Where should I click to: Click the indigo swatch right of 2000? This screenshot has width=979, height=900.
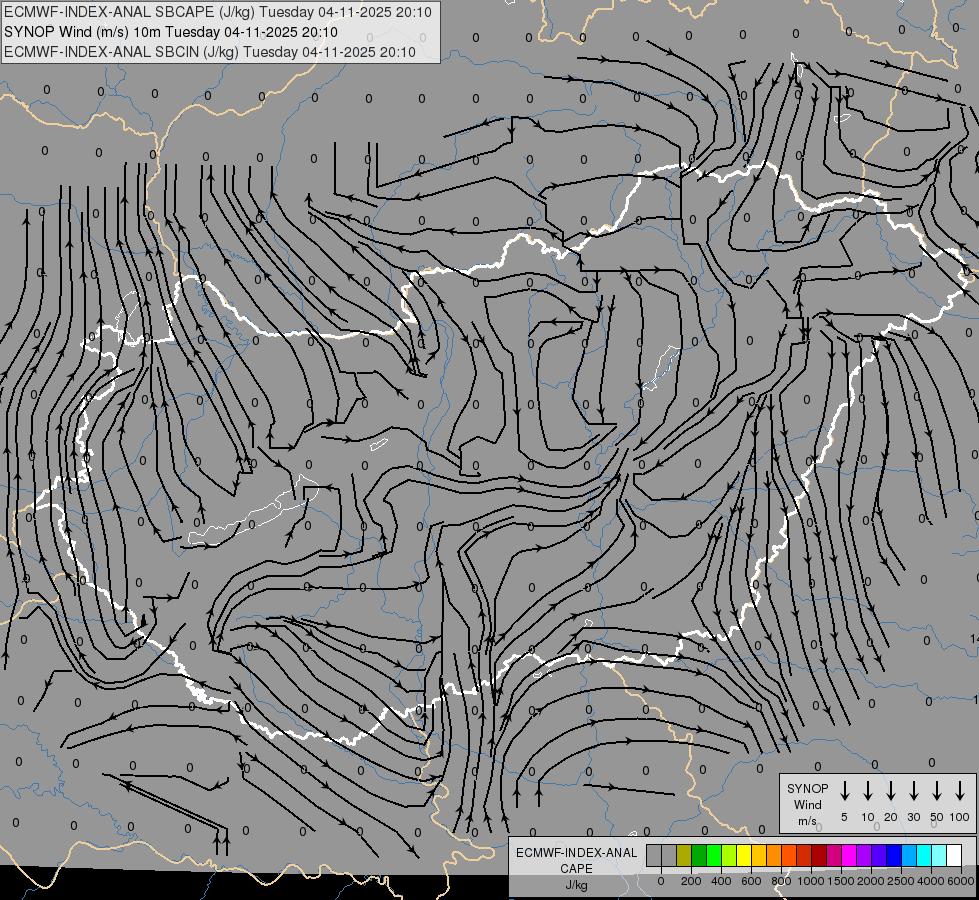point(878,856)
